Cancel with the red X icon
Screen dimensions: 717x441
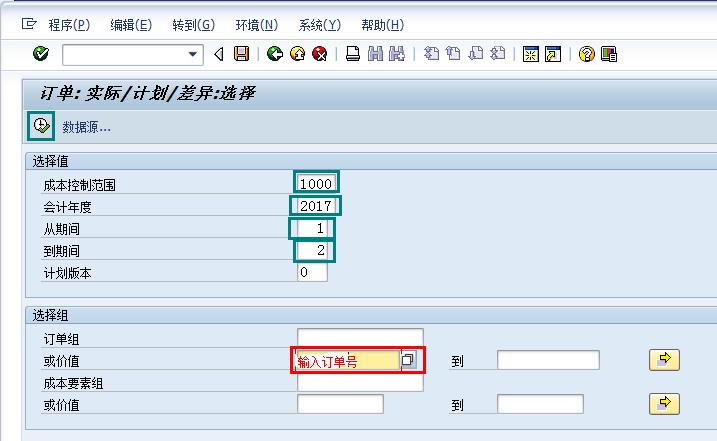(320, 54)
